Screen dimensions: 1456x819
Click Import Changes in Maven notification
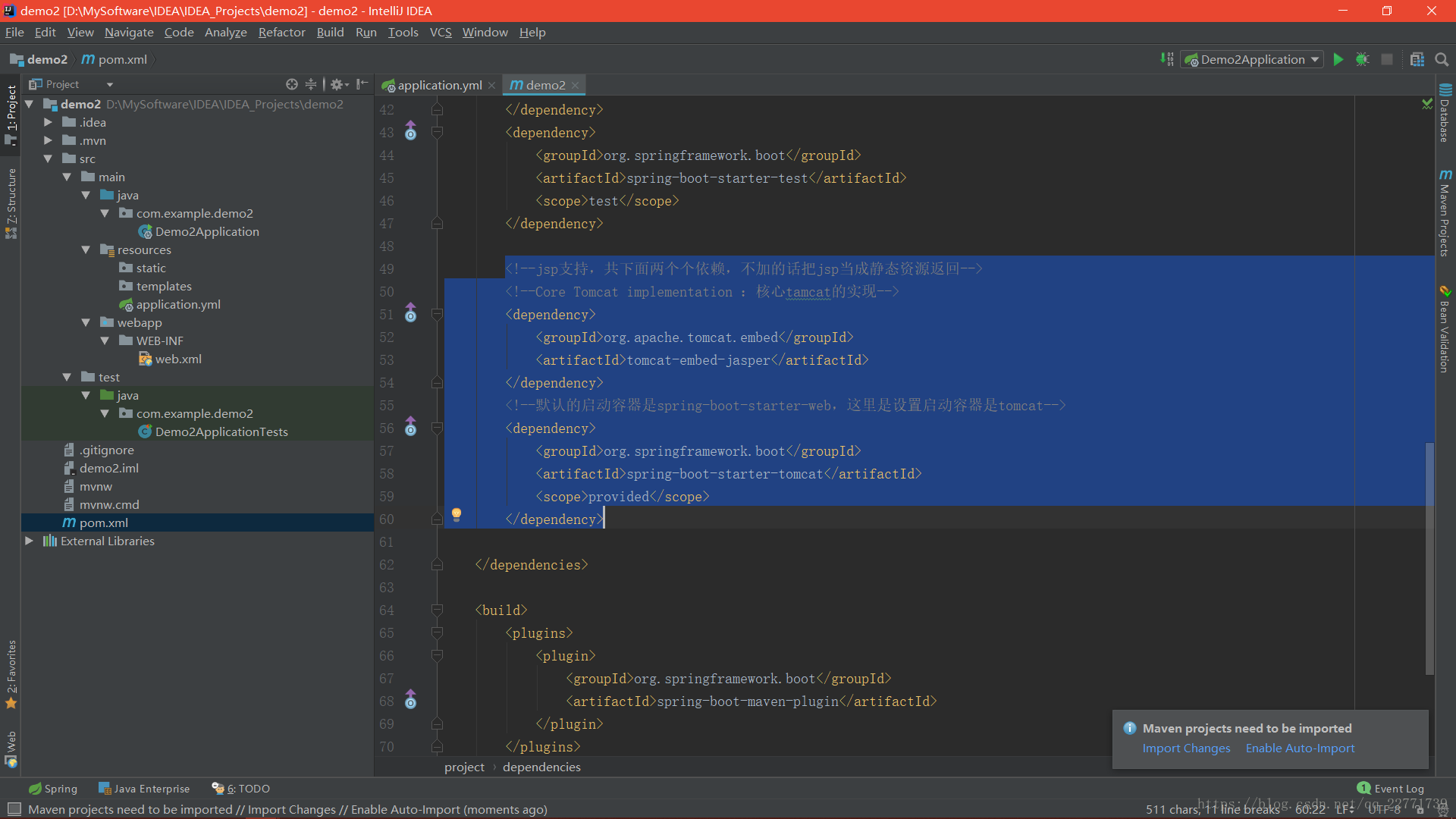[1186, 748]
